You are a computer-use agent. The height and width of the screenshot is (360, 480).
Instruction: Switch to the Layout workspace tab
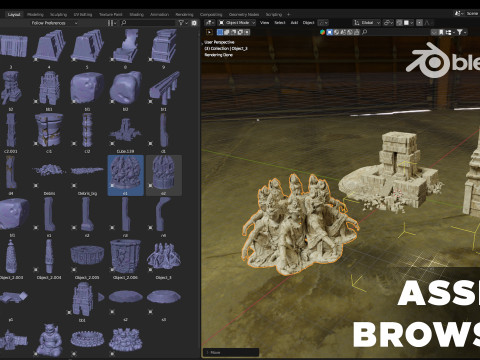click(14, 14)
